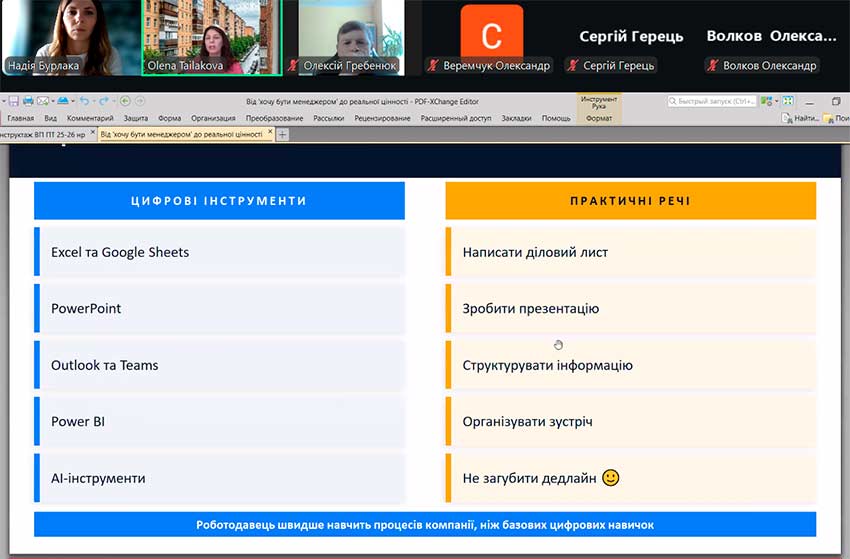Click the PowerPoint row

219,309
